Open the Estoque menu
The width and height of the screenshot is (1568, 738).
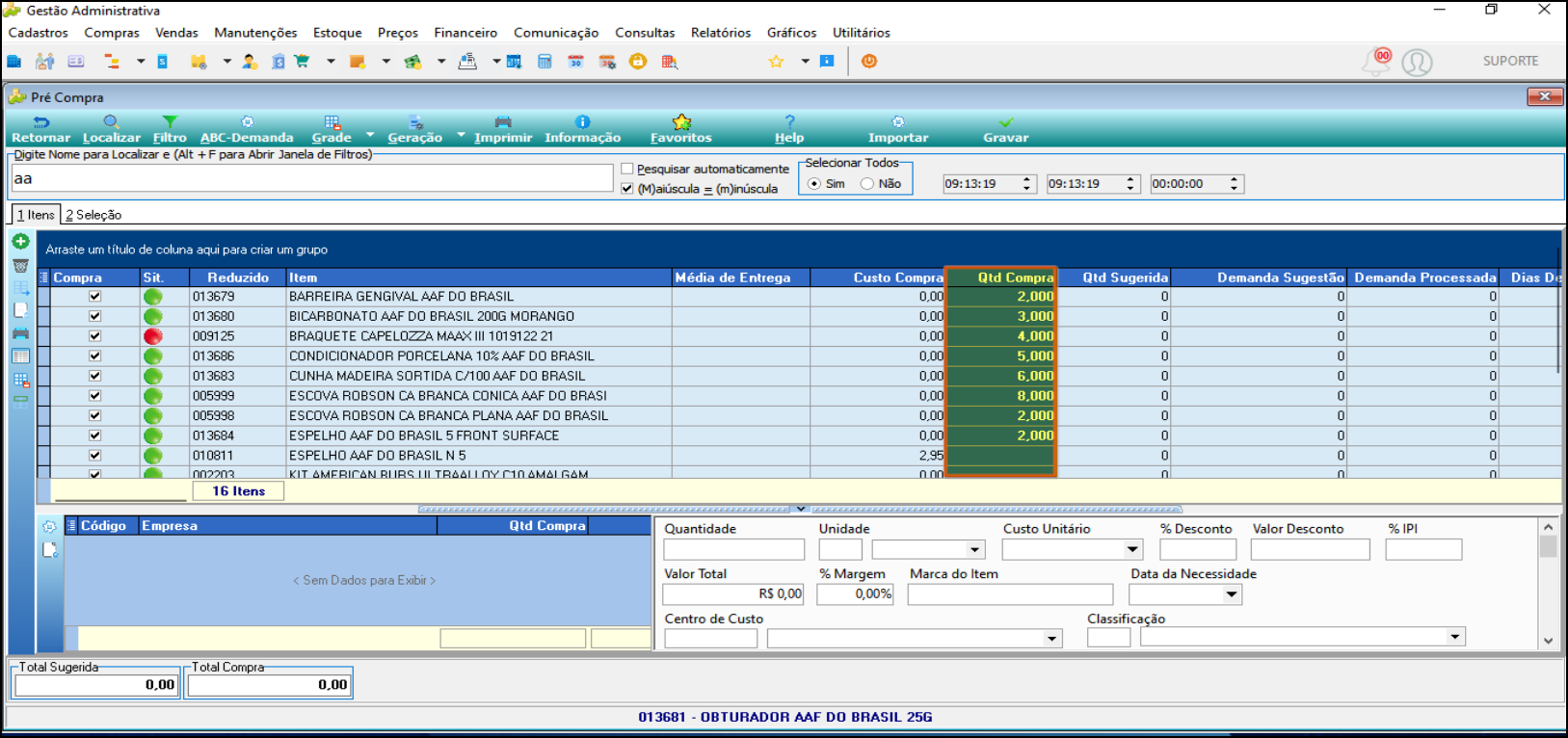(337, 33)
